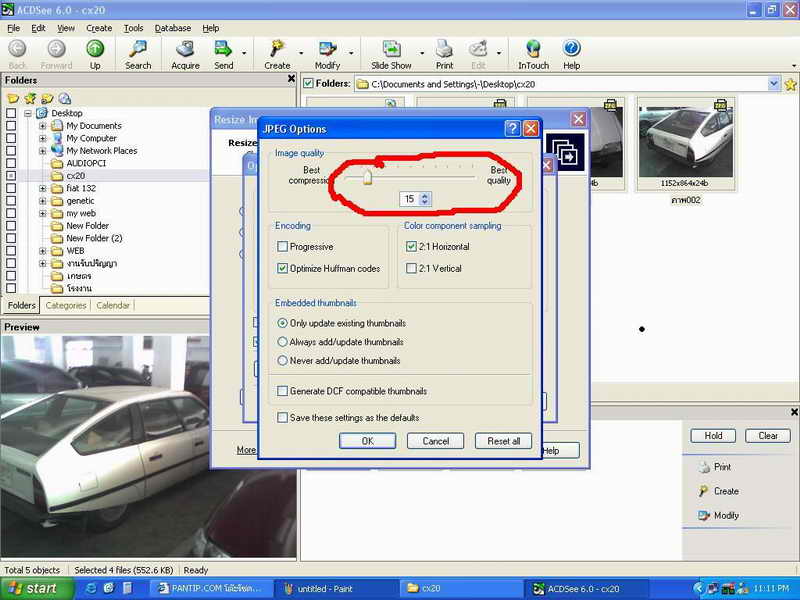The height and width of the screenshot is (600, 800).
Task: Click OK in JPEG Options
Action: [x=367, y=441]
